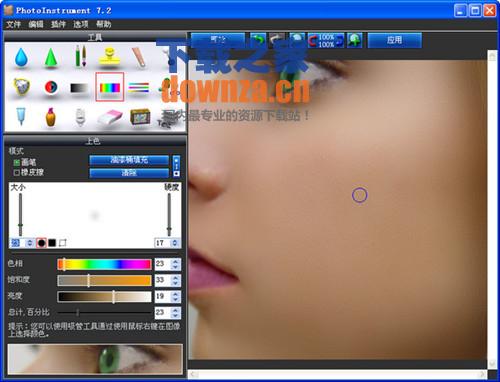The image size is (500, 382).
Task: Click the 应用 apply button
Action: [x=395, y=40]
